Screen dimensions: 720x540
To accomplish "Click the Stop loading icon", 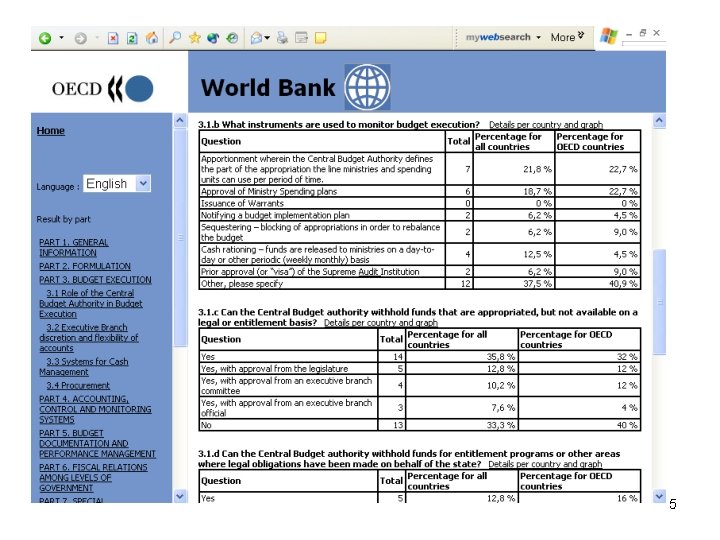I will click(x=113, y=38).
